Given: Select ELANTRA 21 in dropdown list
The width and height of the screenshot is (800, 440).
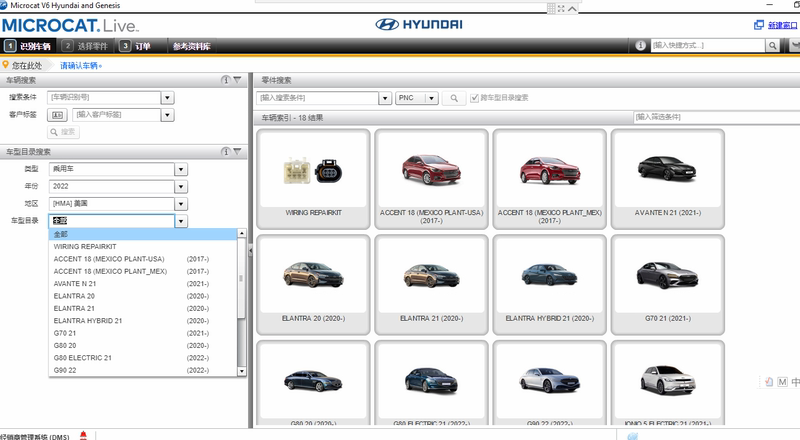Looking at the screenshot, I should 143,308.
